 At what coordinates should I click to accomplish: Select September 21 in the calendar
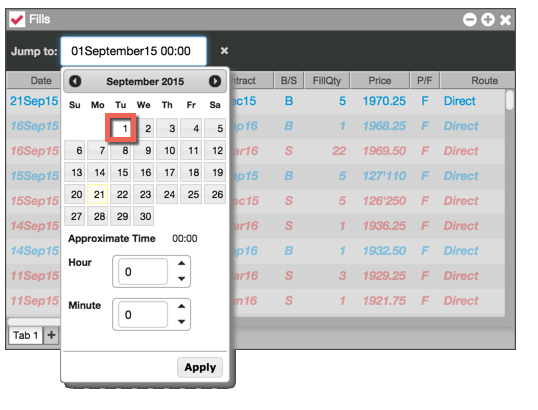[98, 194]
